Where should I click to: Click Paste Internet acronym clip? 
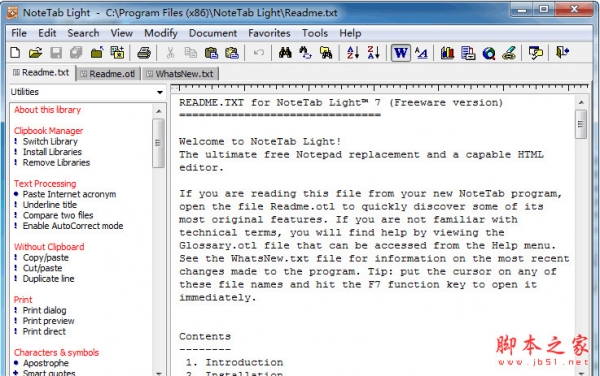coord(69,194)
